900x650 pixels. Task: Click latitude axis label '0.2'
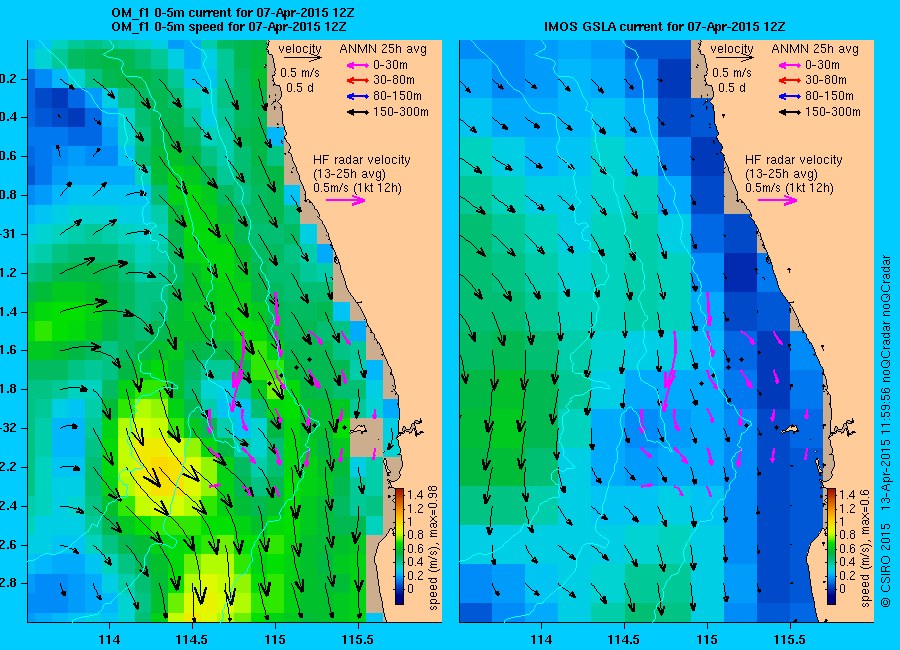click(x=9, y=79)
